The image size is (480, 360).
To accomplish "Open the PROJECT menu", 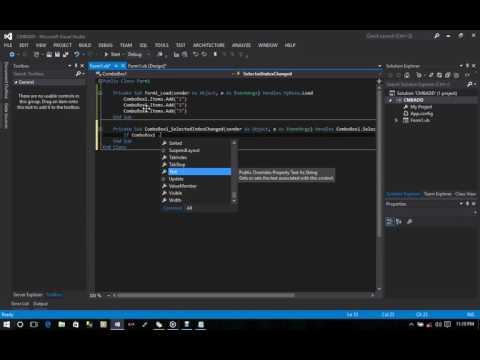I will [x=62, y=45].
